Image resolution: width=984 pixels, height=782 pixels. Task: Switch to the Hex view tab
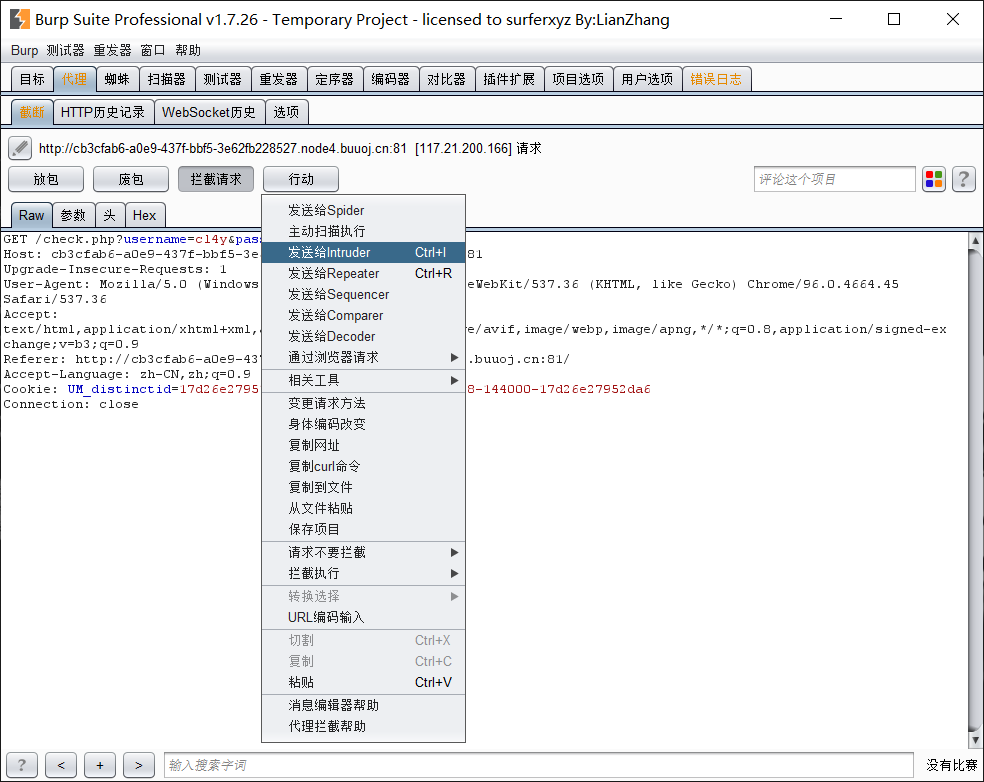point(144,215)
